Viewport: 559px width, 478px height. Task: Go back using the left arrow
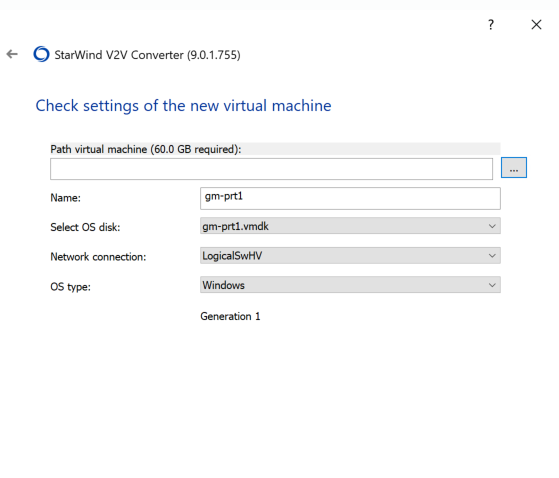pyautogui.click(x=12, y=54)
